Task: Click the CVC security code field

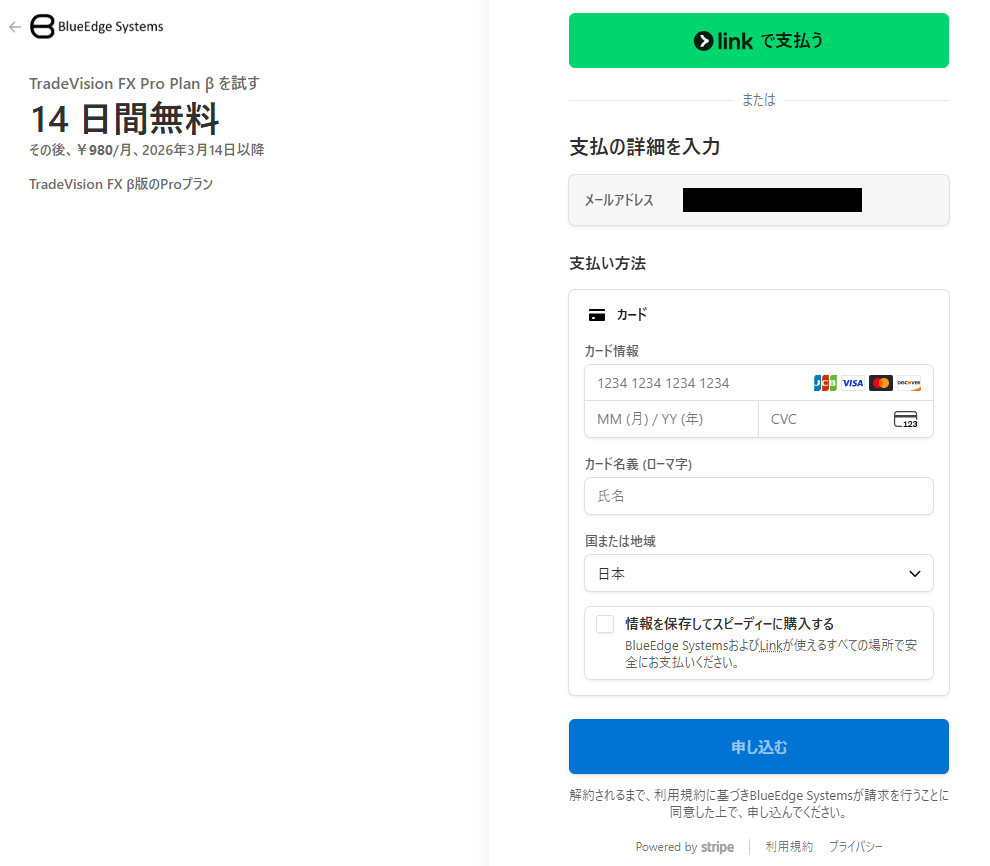Action: pos(825,419)
